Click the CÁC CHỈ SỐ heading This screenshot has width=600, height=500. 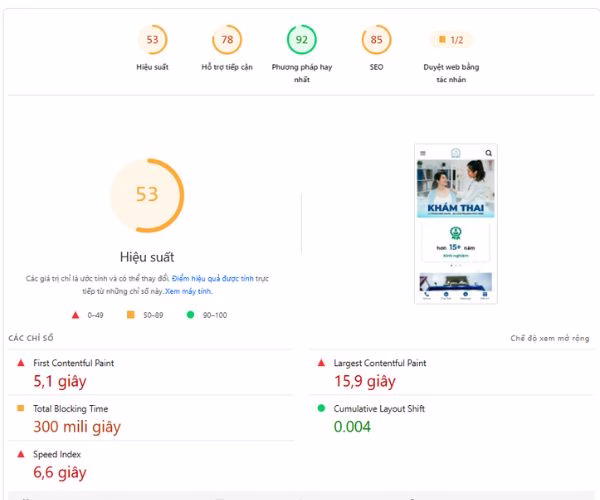click(31, 338)
